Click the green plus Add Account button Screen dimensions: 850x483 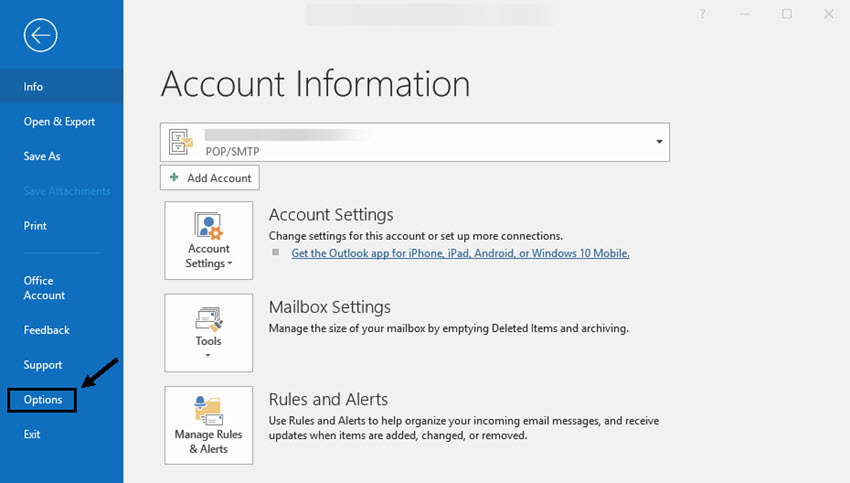point(210,178)
